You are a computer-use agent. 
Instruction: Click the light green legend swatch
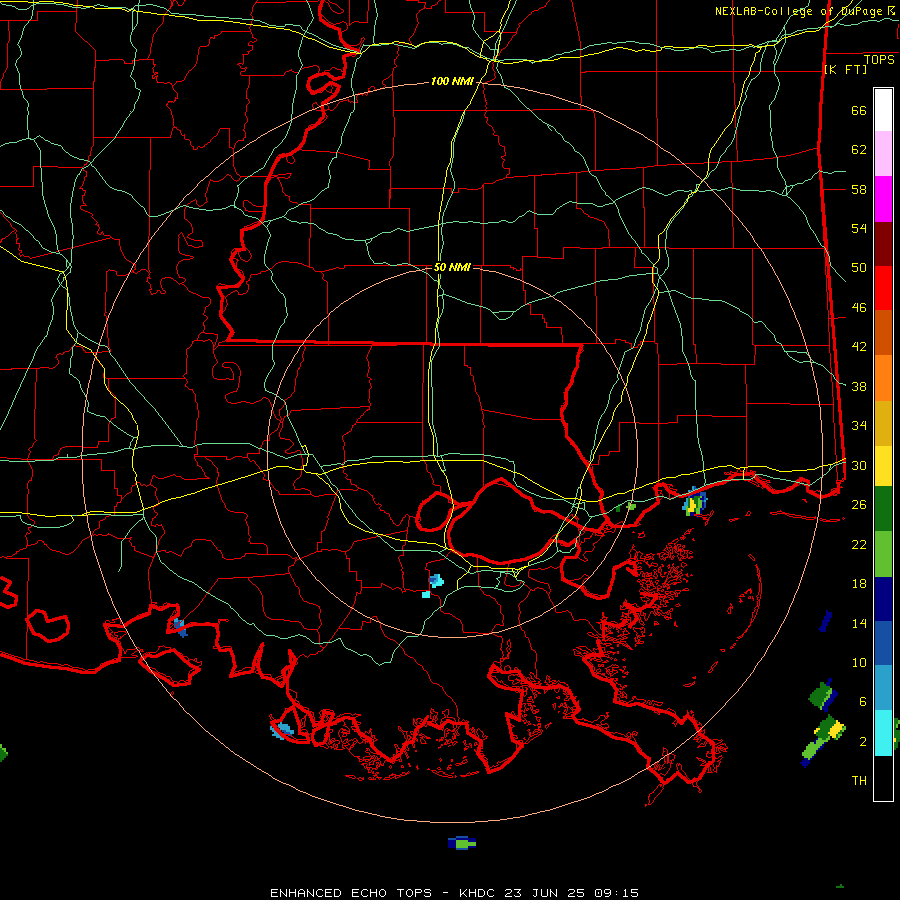(883, 554)
